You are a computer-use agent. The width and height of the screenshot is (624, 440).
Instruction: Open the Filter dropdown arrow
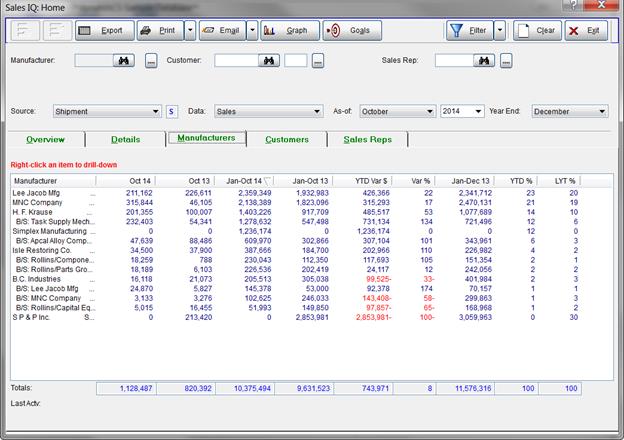coord(500,31)
